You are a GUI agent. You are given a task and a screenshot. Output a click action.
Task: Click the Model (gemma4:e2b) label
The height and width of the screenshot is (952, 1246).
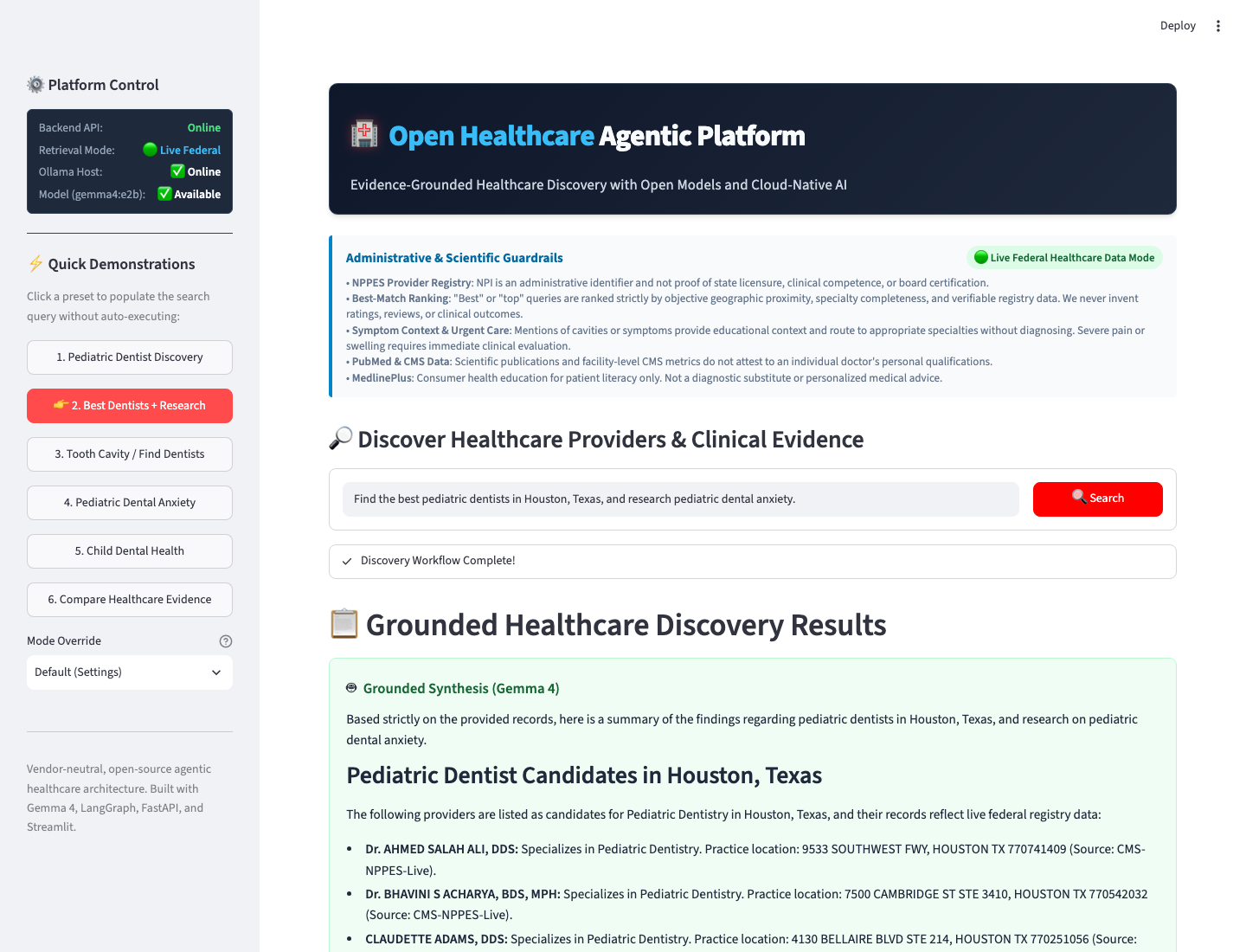(92, 194)
